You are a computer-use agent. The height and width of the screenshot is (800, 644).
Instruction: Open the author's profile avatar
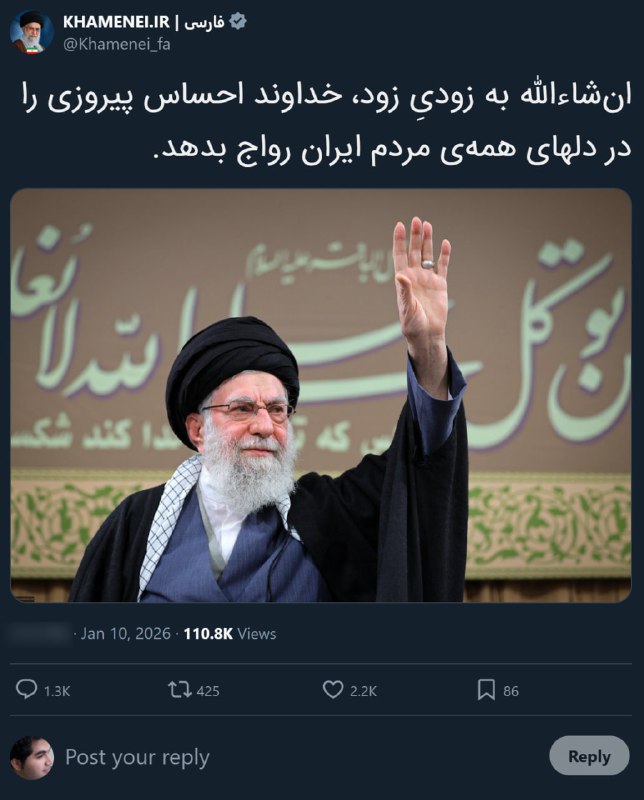click(x=32, y=32)
